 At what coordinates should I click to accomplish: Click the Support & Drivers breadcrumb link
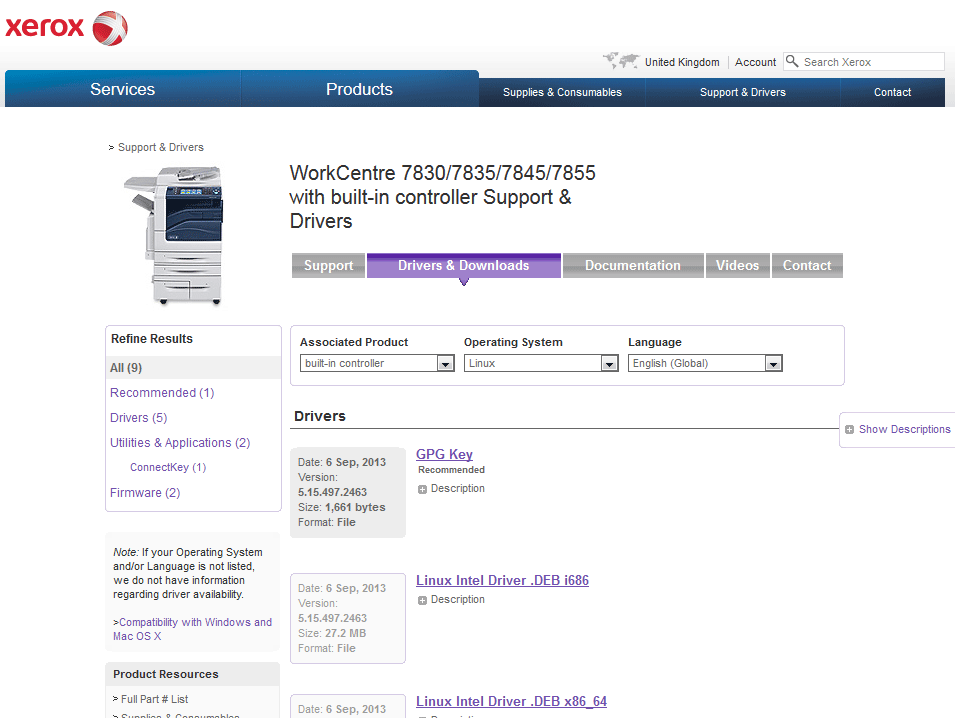[161, 147]
